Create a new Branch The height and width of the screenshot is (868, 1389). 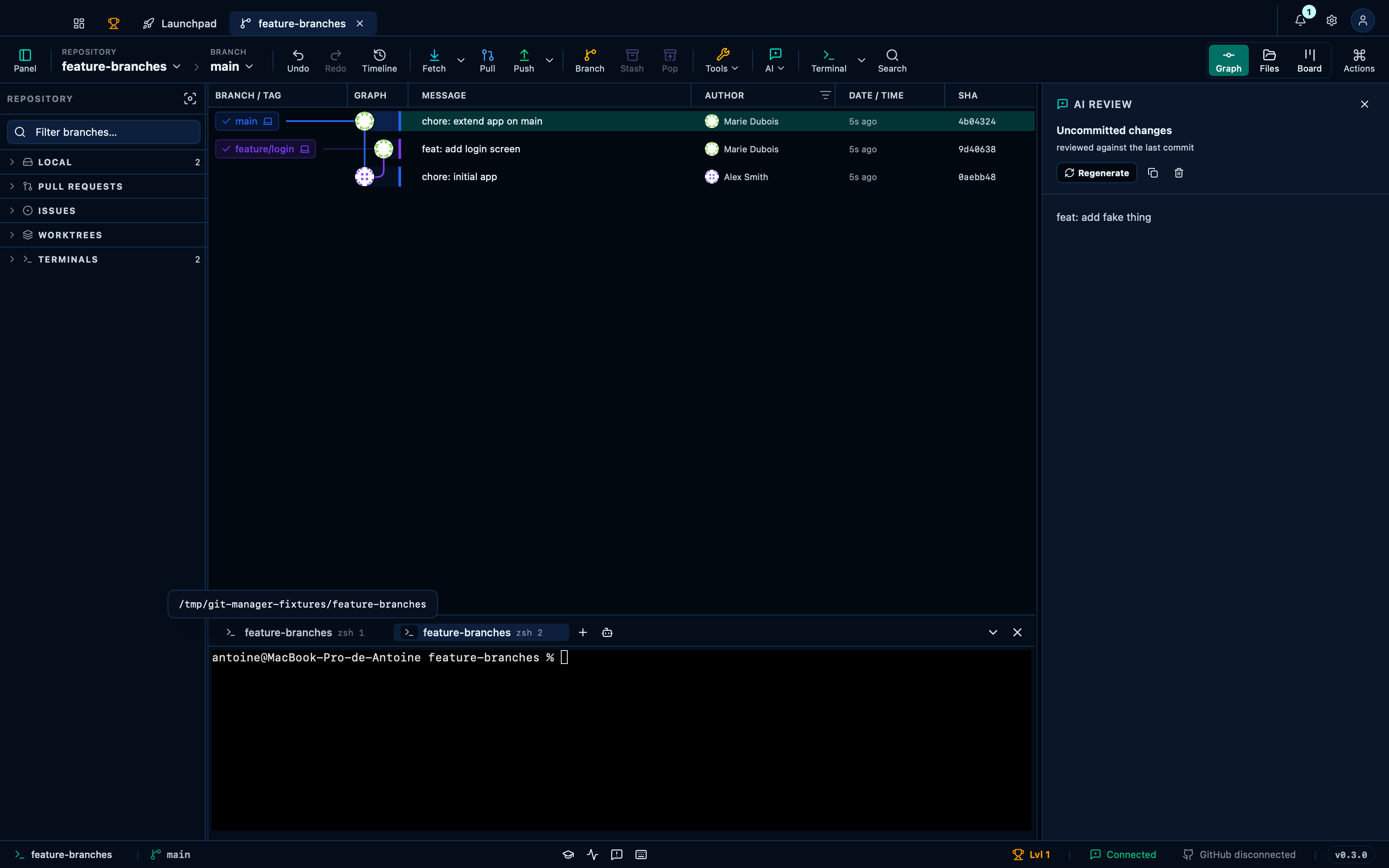(590, 60)
